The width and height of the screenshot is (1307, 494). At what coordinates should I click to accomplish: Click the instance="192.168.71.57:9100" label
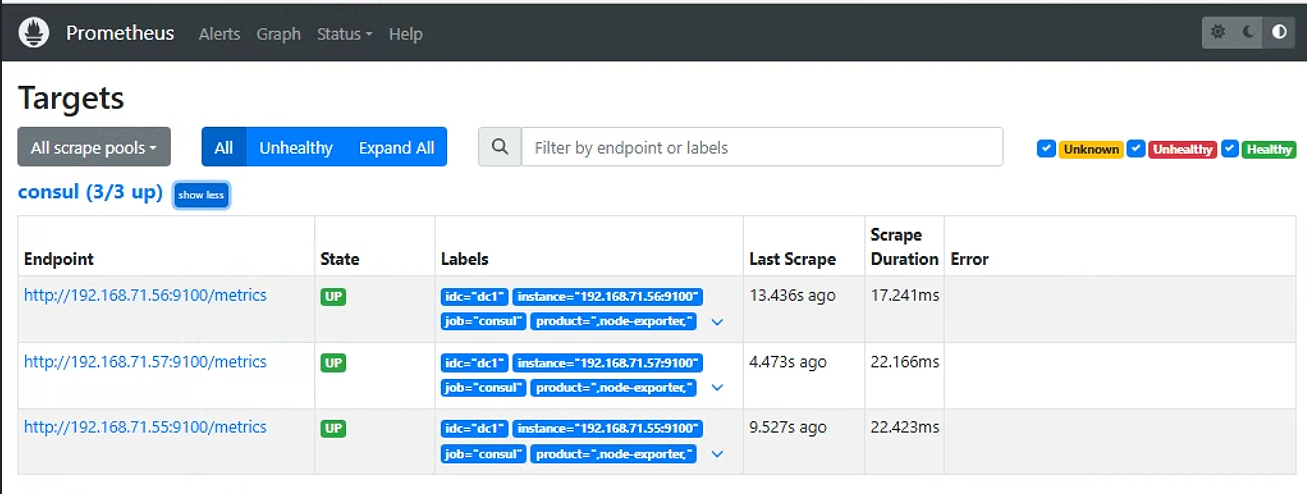tap(607, 363)
